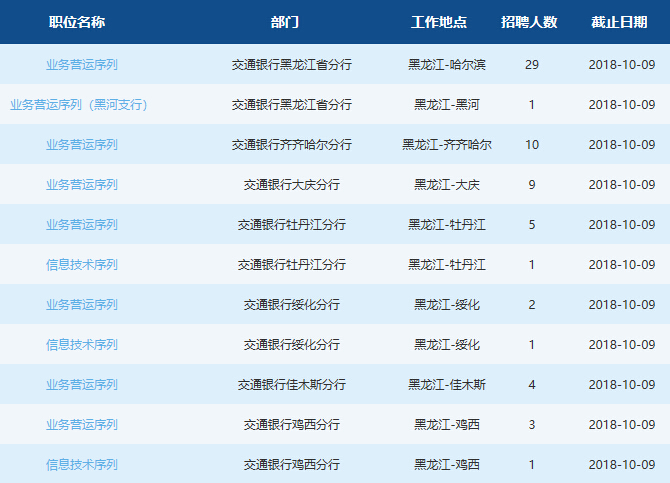Open 业务营运序列 link for 牡丹江分行
This screenshot has width=670, height=483.
(x=82, y=224)
